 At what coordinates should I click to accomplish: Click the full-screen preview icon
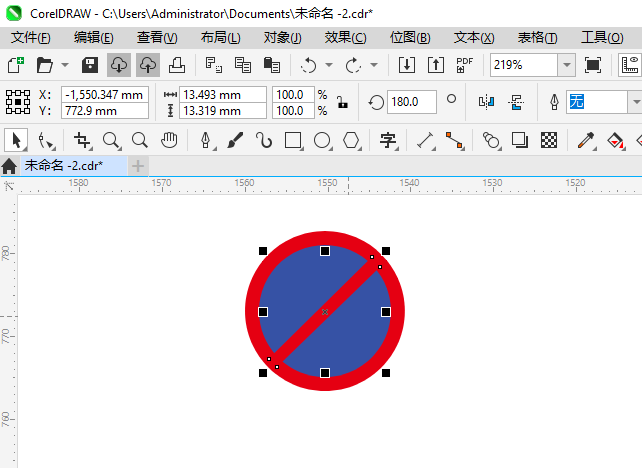[593, 65]
